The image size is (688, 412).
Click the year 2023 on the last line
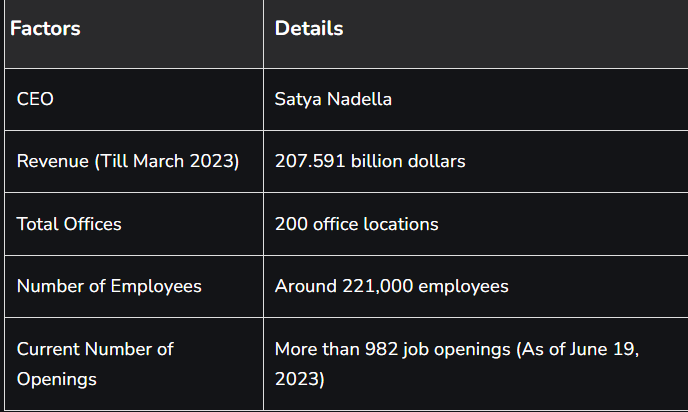coord(299,380)
